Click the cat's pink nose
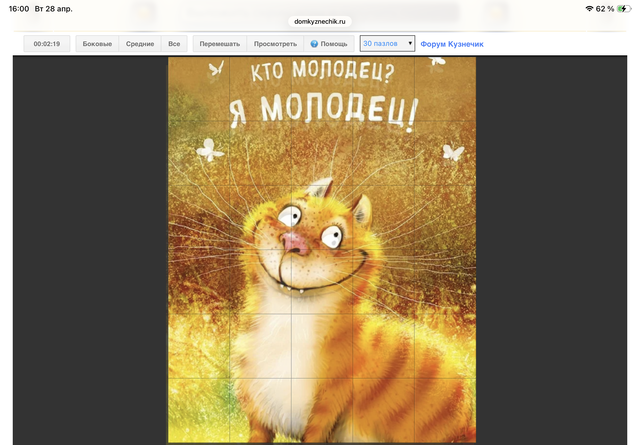640x445 pixels. point(296,241)
